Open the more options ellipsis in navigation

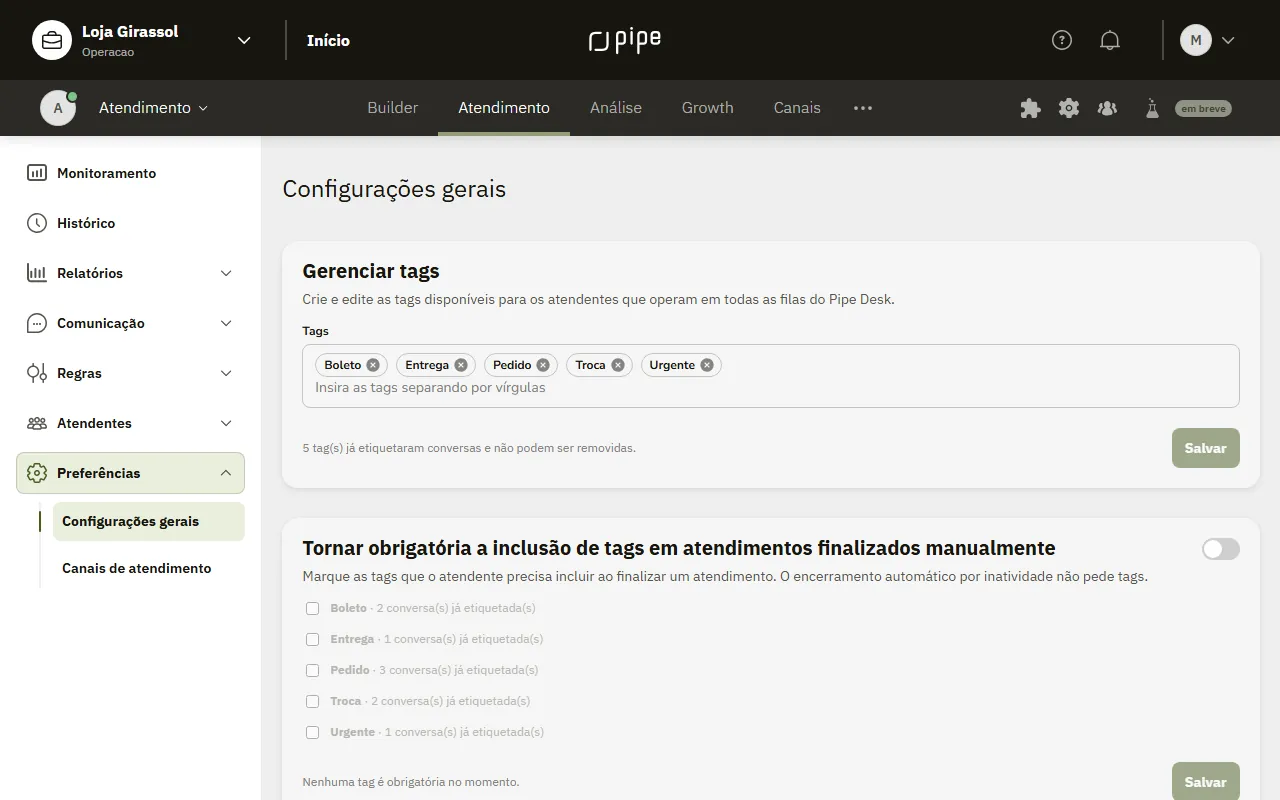[863, 108]
